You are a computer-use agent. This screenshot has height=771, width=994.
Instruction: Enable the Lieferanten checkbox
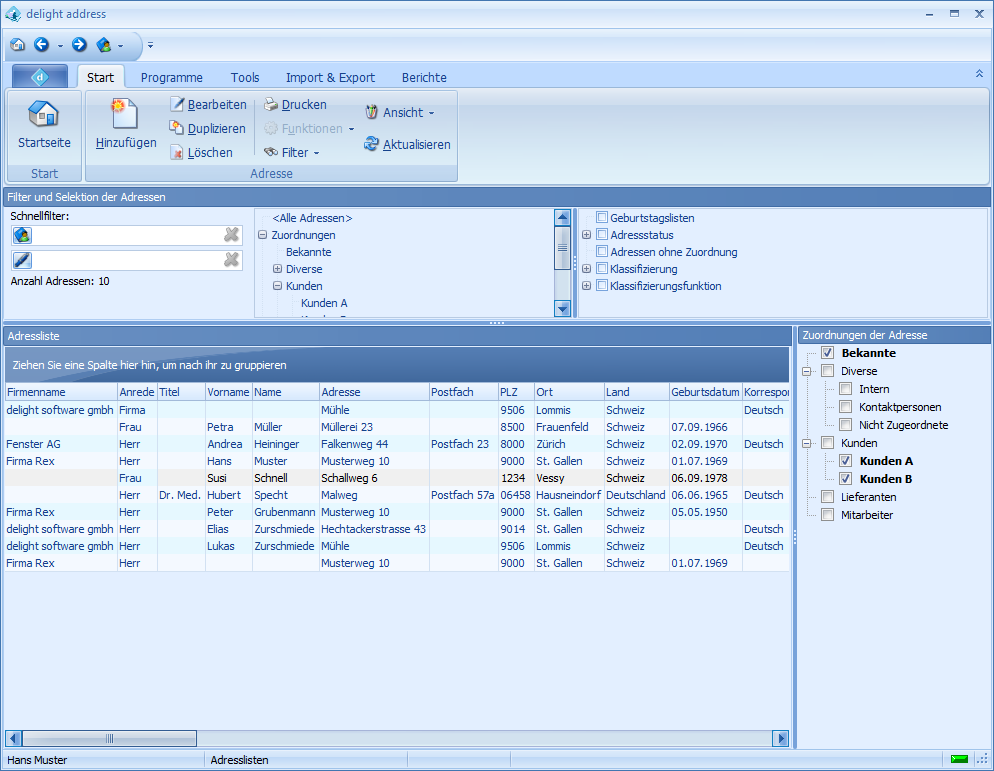827,497
